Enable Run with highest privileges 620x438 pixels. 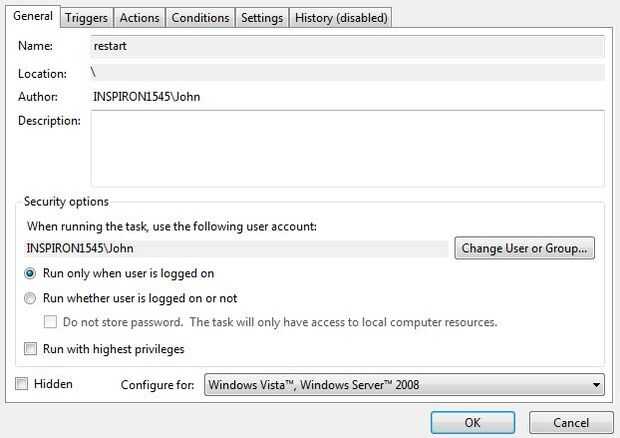(31, 349)
